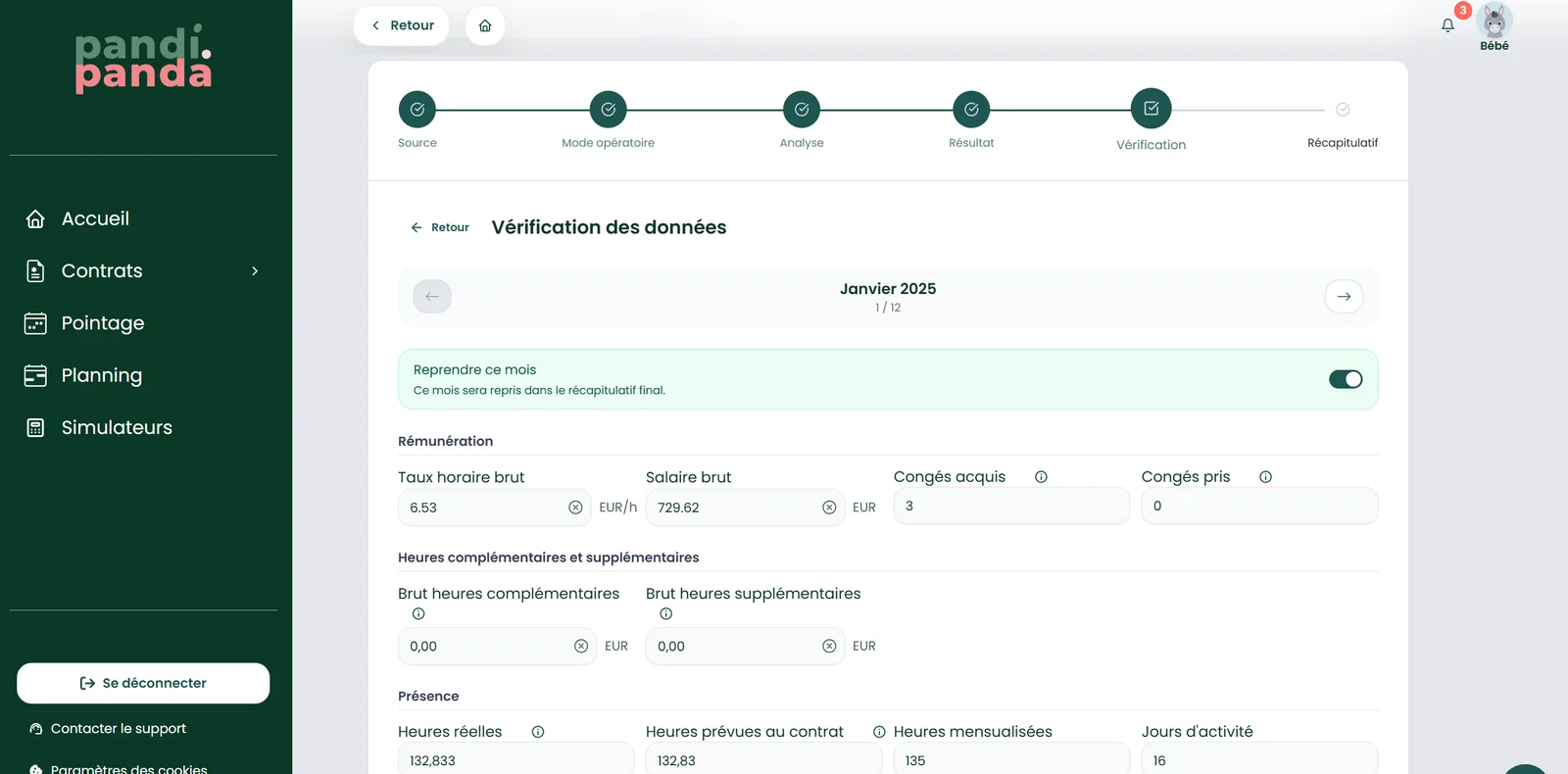Click the Jours d'activité field
Viewport: 1568px width, 774px height.
pos(1259,758)
